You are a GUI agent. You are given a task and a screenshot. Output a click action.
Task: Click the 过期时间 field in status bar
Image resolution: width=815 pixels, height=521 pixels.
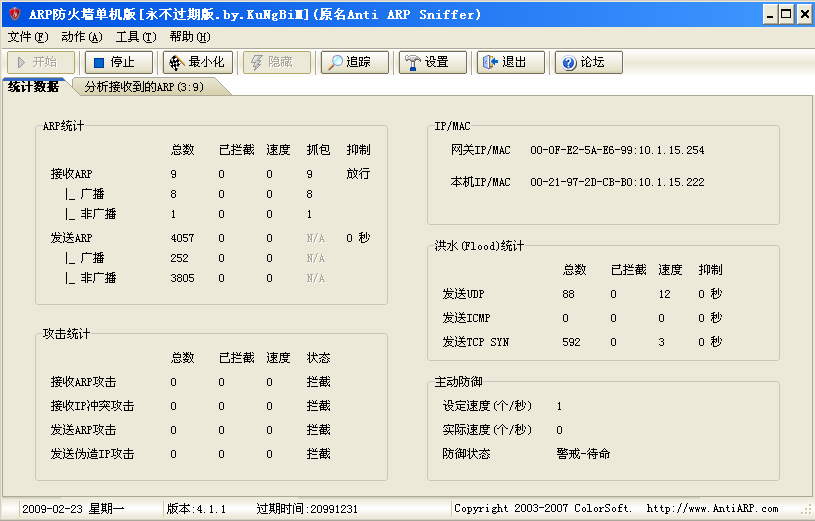point(306,509)
